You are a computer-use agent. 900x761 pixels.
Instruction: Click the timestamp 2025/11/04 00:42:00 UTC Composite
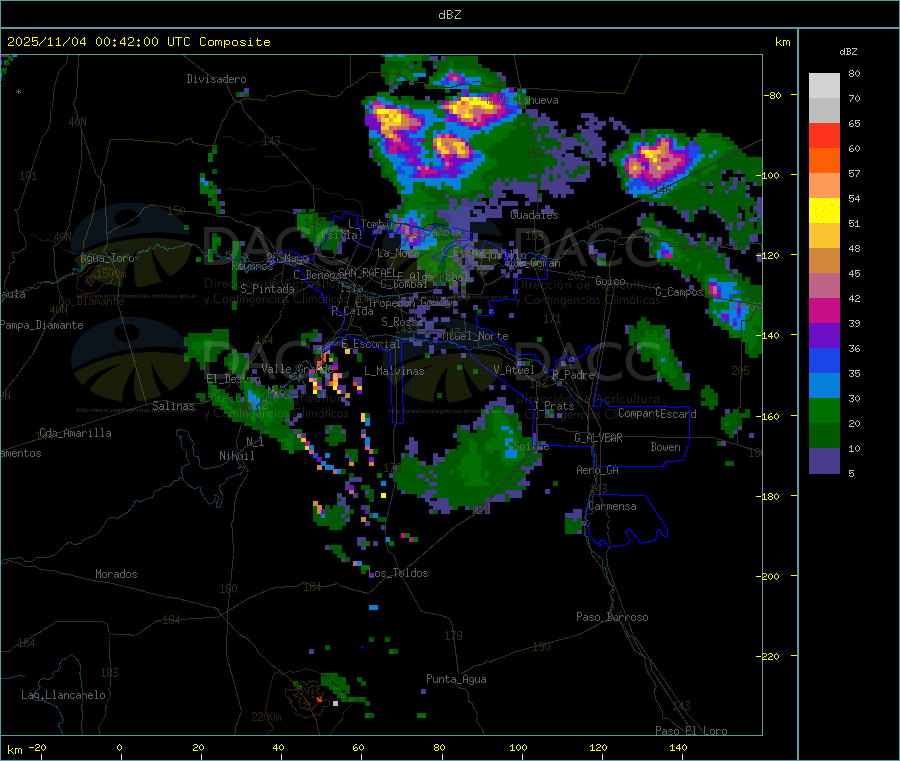tap(138, 42)
